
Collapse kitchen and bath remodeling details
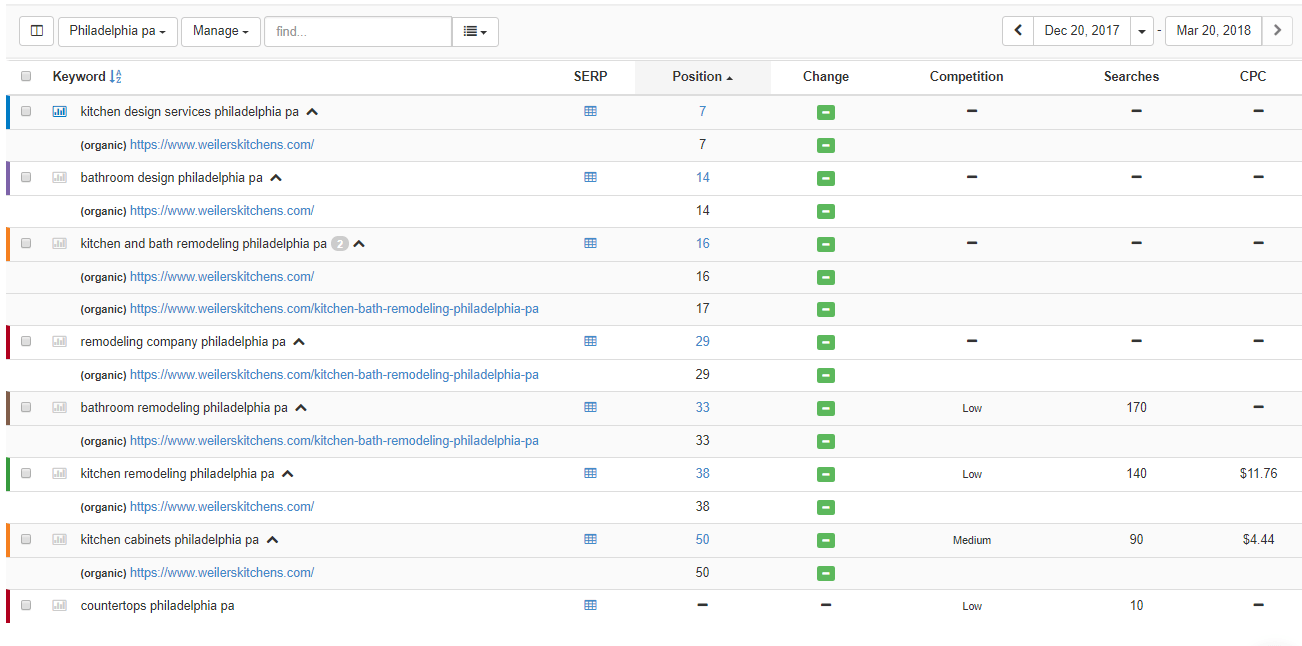359,244
